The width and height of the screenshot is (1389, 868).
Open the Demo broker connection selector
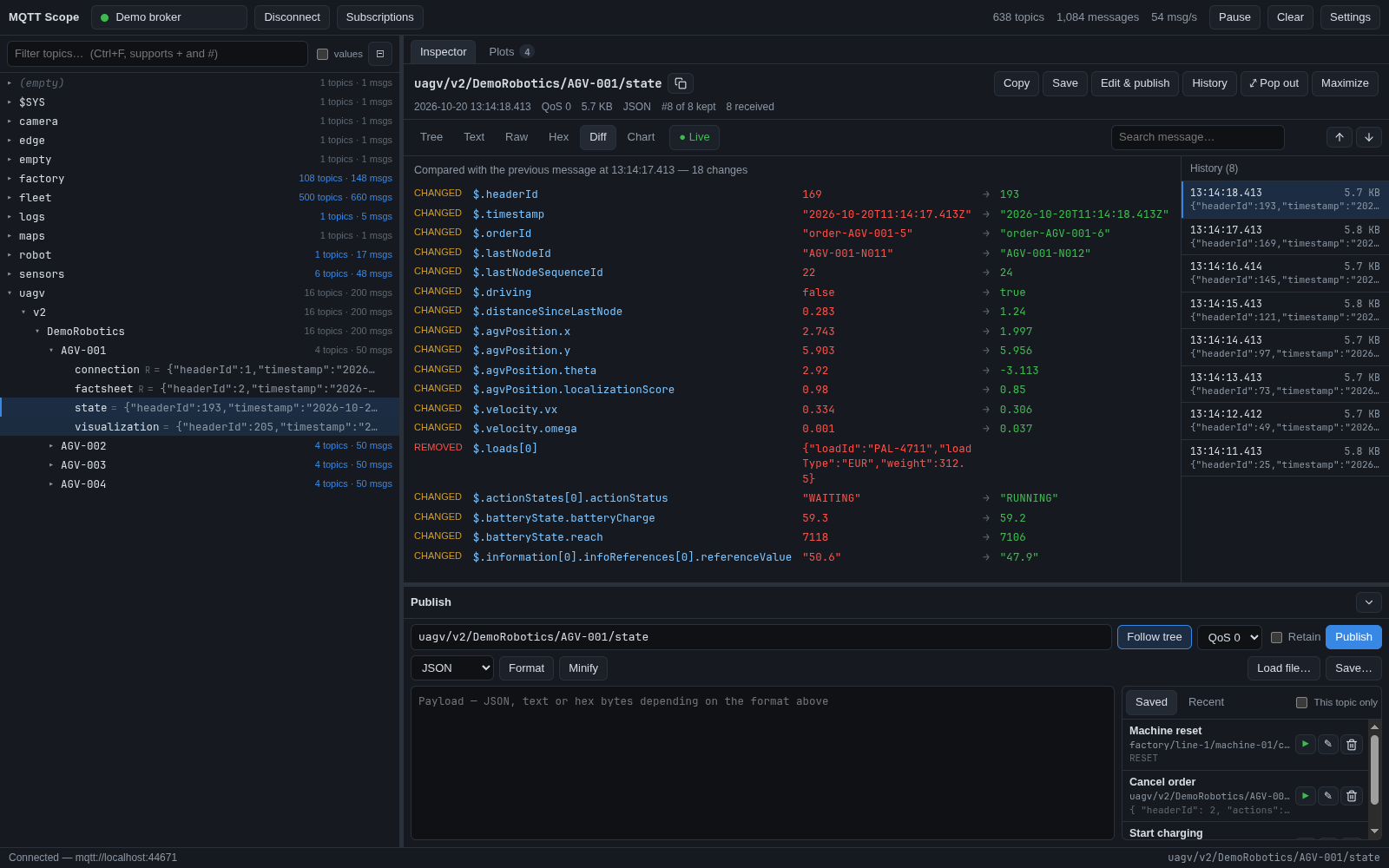[x=169, y=17]
